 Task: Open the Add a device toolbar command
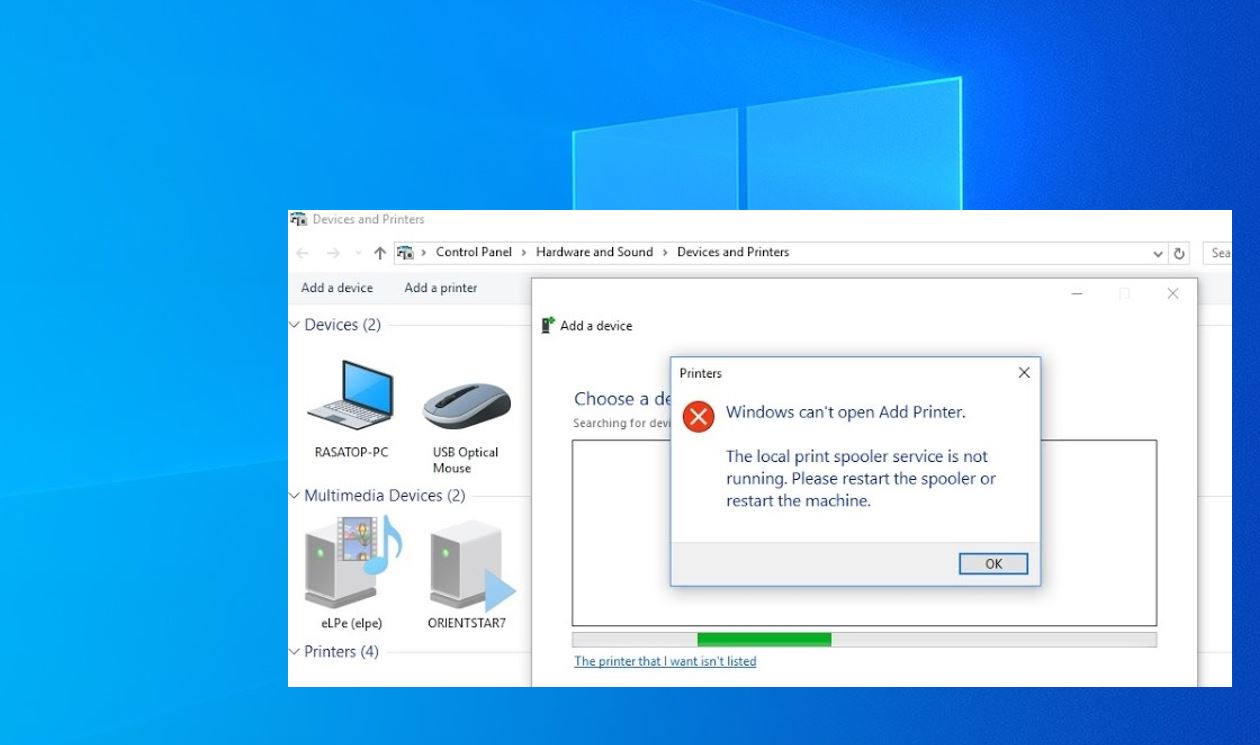point(337,287)
